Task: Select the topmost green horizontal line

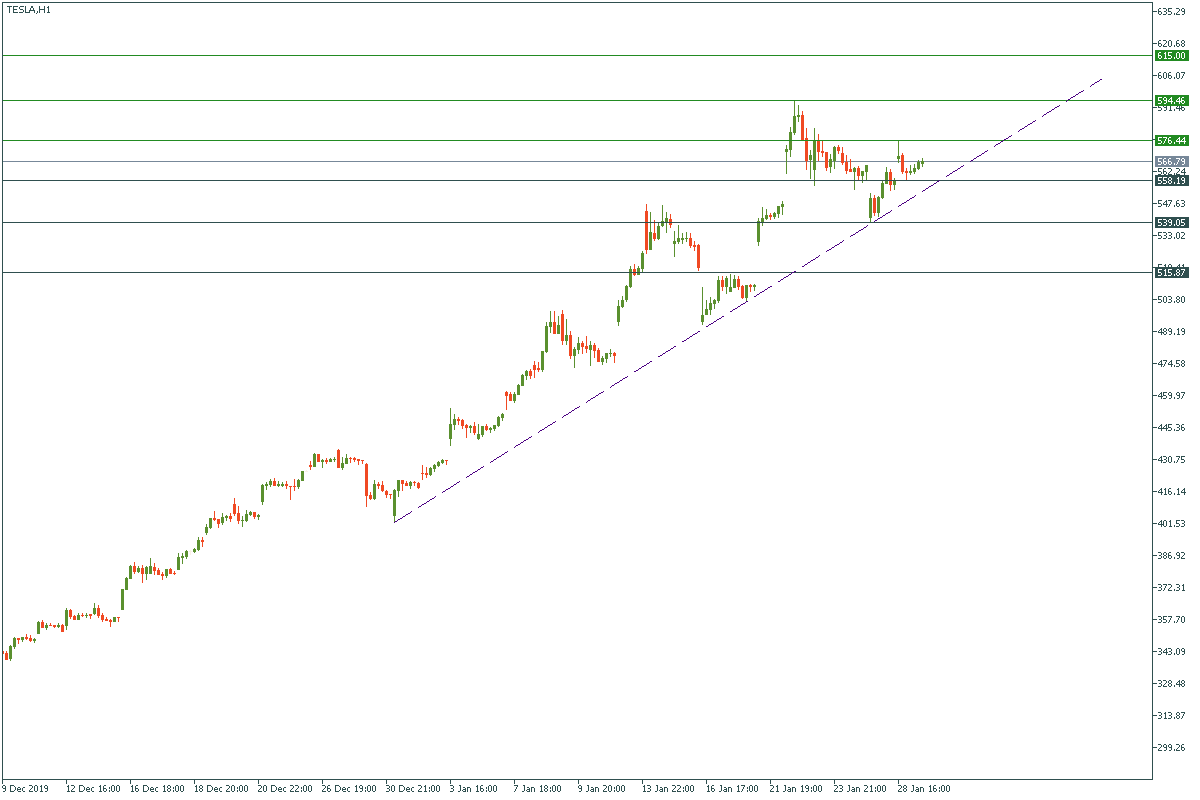Action: pos(500,56)
